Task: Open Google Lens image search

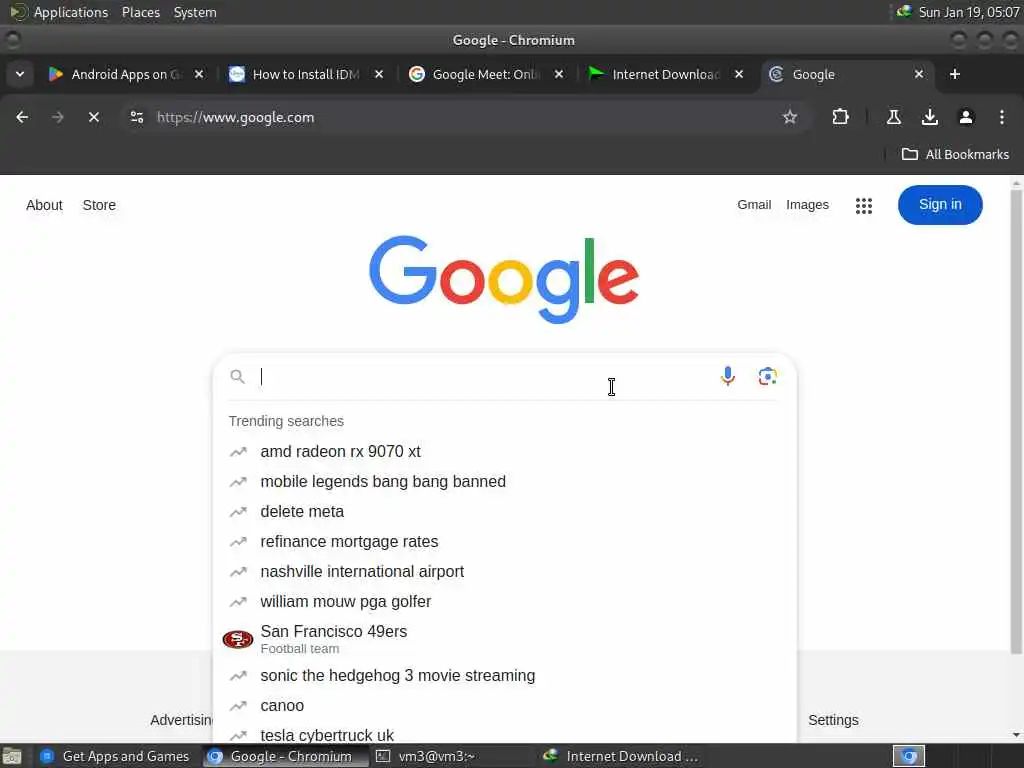Action: (767, 376)
